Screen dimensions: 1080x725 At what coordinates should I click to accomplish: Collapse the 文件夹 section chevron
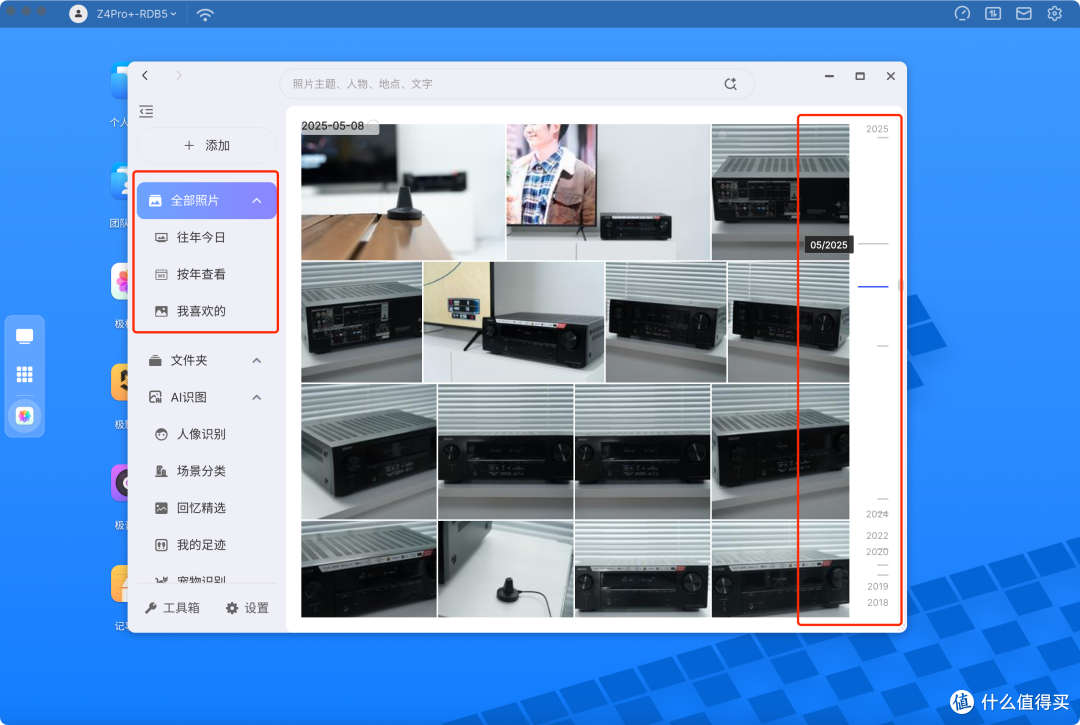[257, 361]
